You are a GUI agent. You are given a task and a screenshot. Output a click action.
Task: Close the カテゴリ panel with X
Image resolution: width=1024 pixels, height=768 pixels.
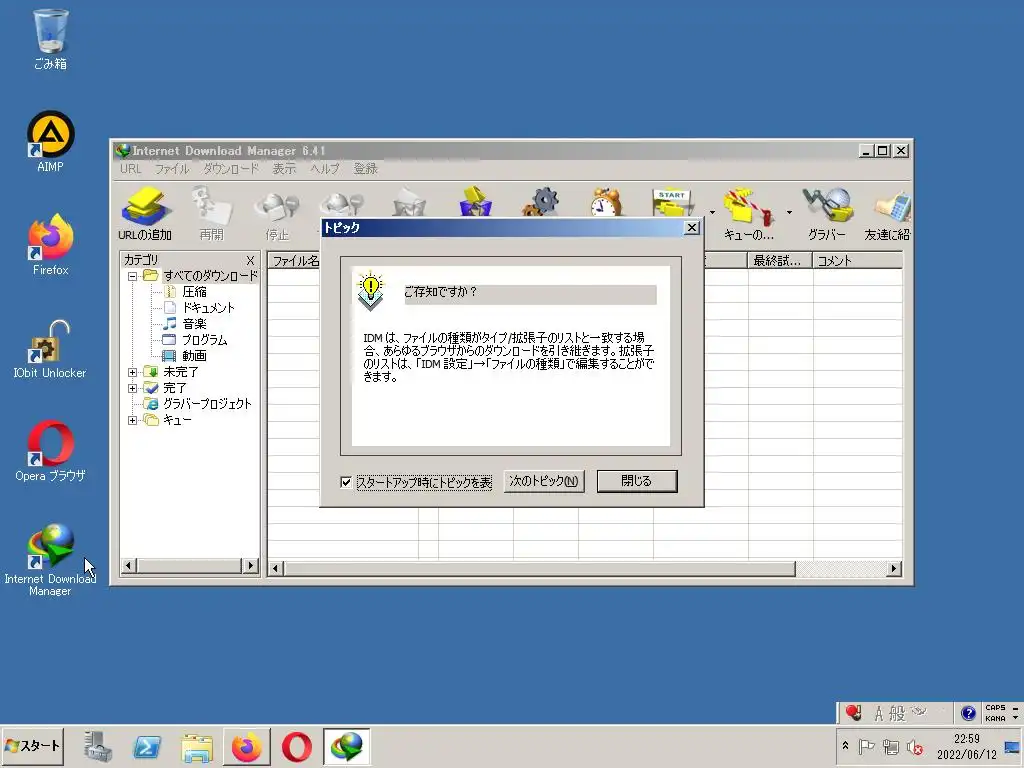pos(250,260)
